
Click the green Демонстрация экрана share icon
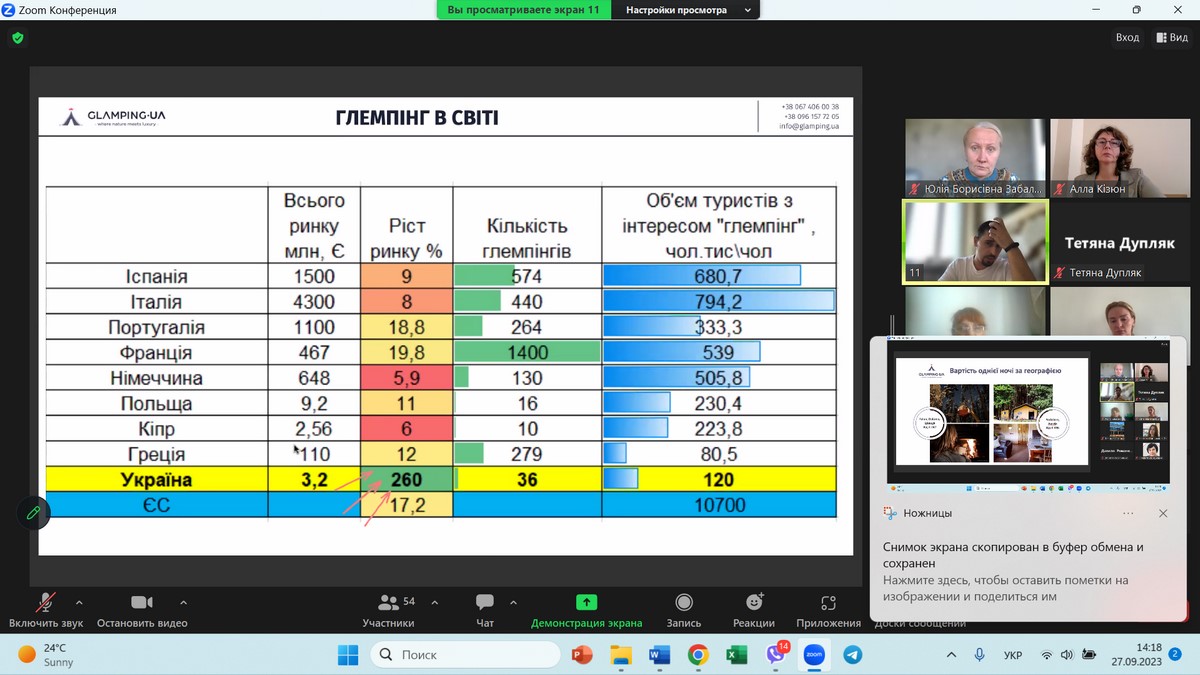586,603
